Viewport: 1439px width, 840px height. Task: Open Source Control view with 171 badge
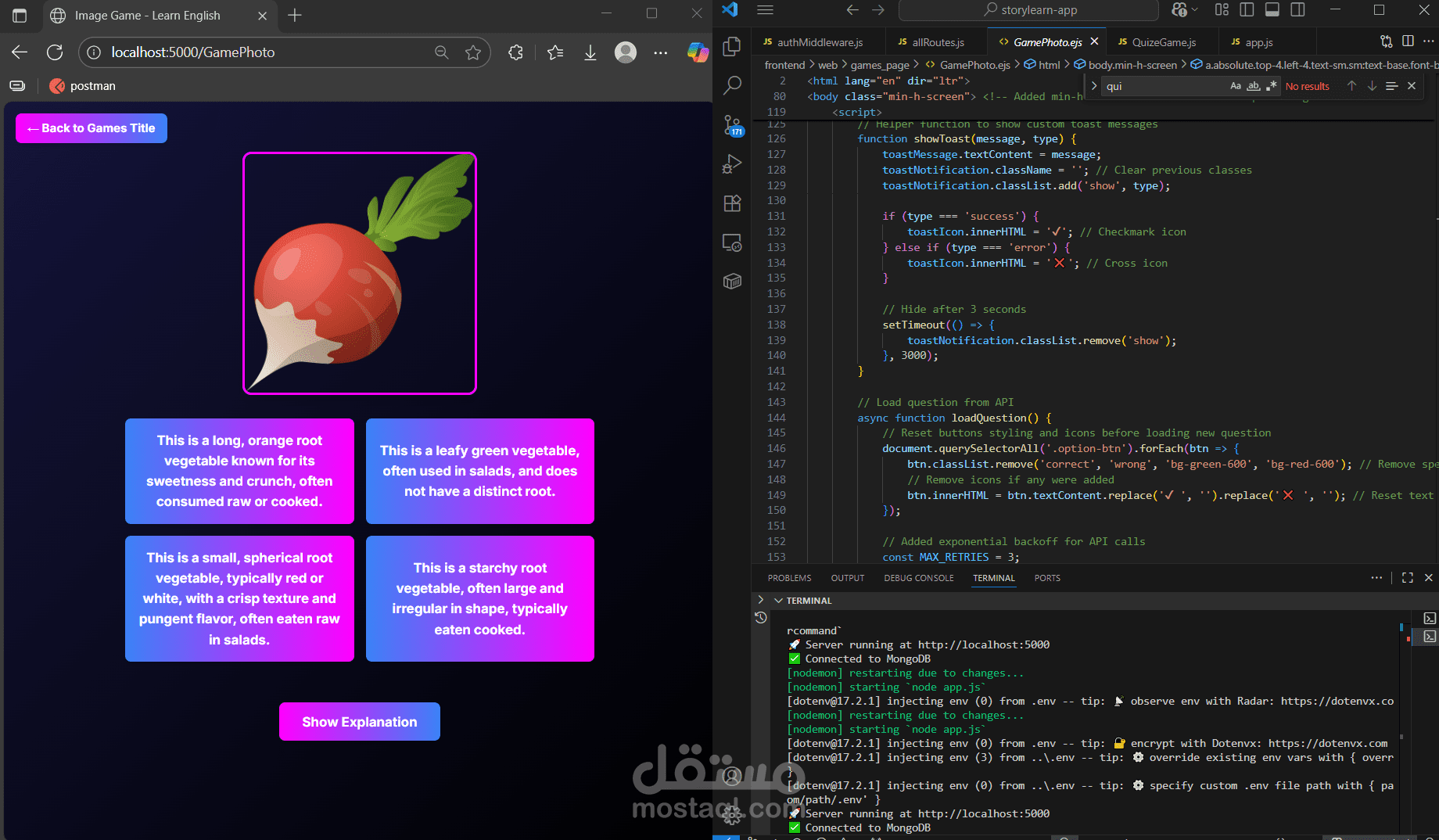pyautogui.click(x=732, y=125)
